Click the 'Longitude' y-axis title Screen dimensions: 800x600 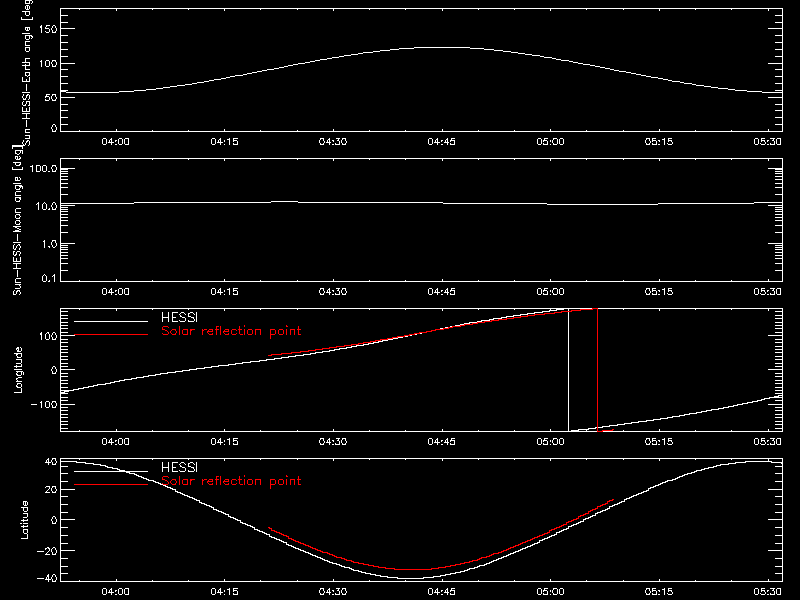[x=18, y=370]
